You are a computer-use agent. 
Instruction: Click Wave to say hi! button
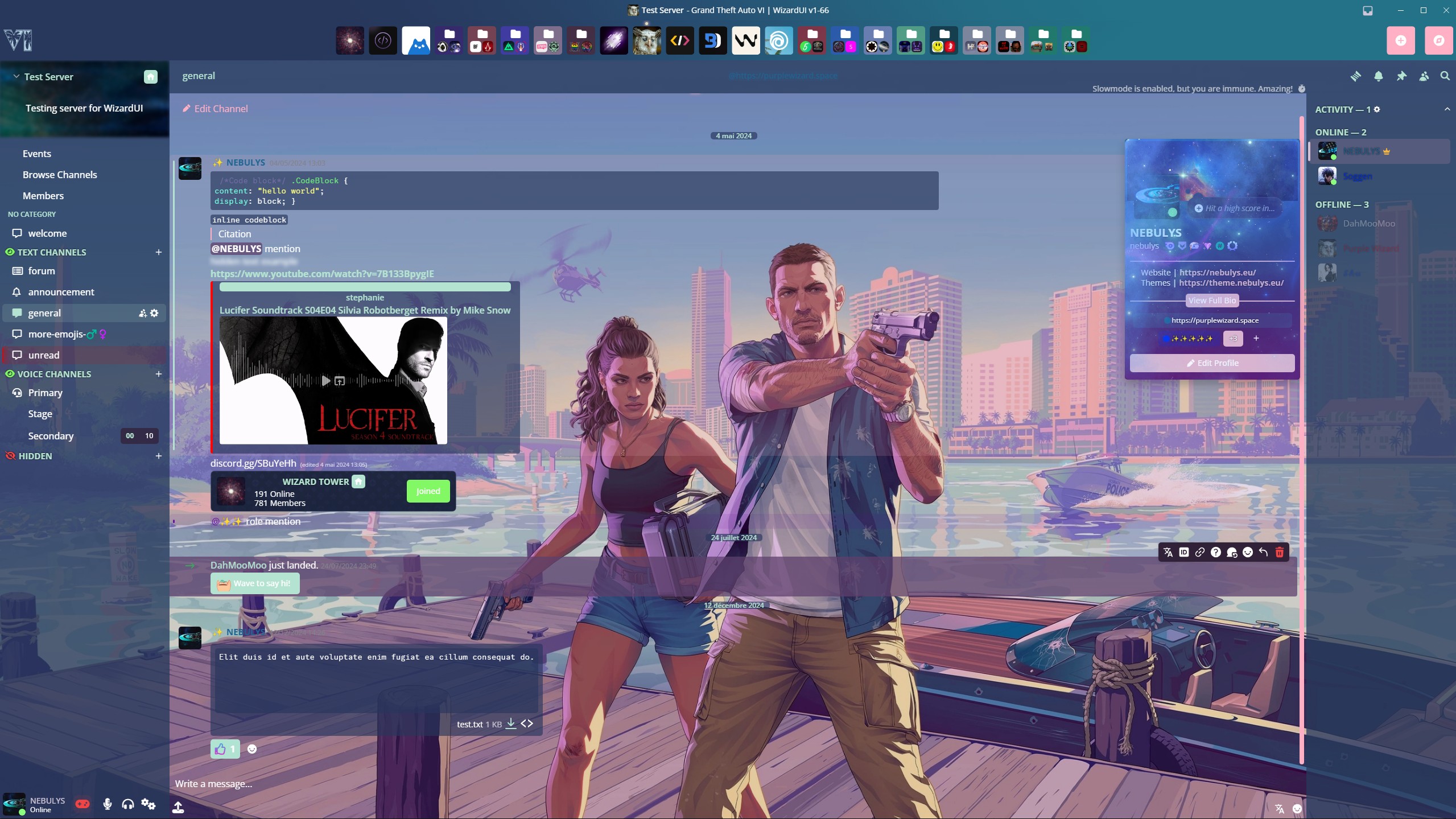(255, 583)
